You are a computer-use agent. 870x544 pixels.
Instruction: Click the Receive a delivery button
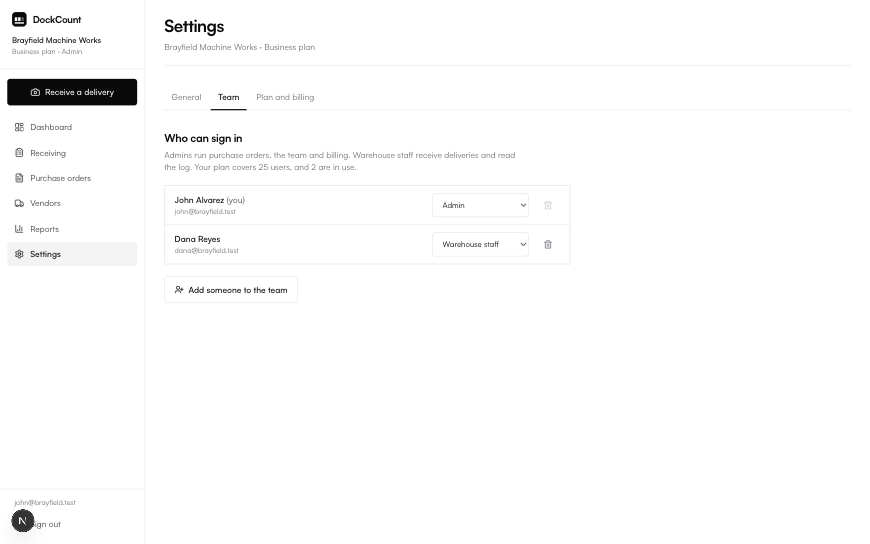[x=72, y=92]
